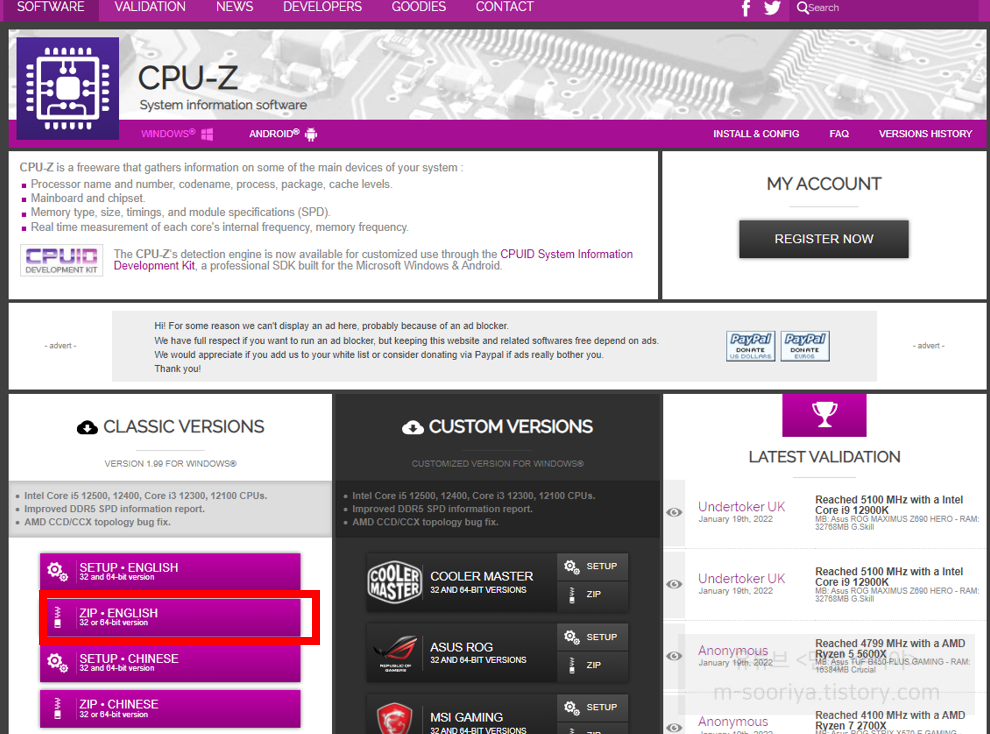Click 'CUSTOMIZED VERSION FOR WINDOWS®' text

click(498, 464)
